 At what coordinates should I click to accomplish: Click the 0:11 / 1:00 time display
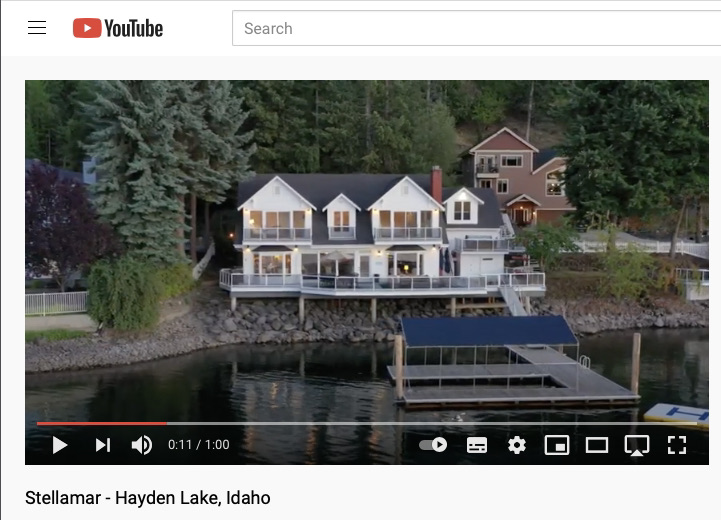[x=199, y=445]
